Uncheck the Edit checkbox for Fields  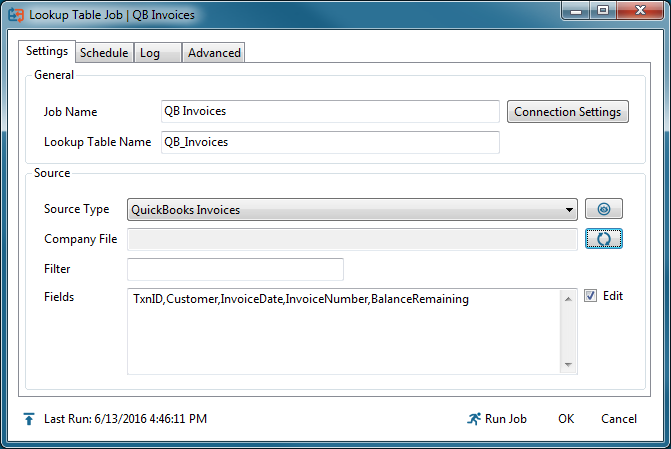[x=590, y=296]
